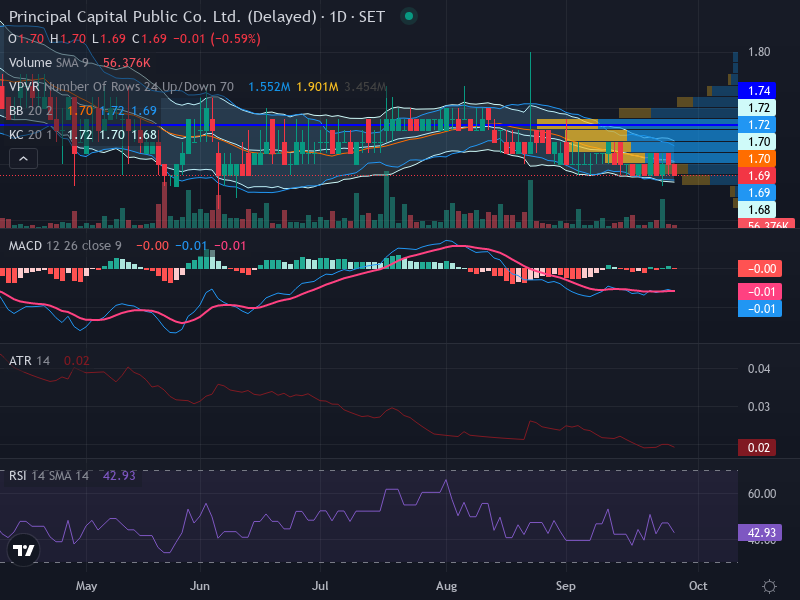Click the TradingView logo icon
Viewport: 800px width, 600px height.
point(23,550)
